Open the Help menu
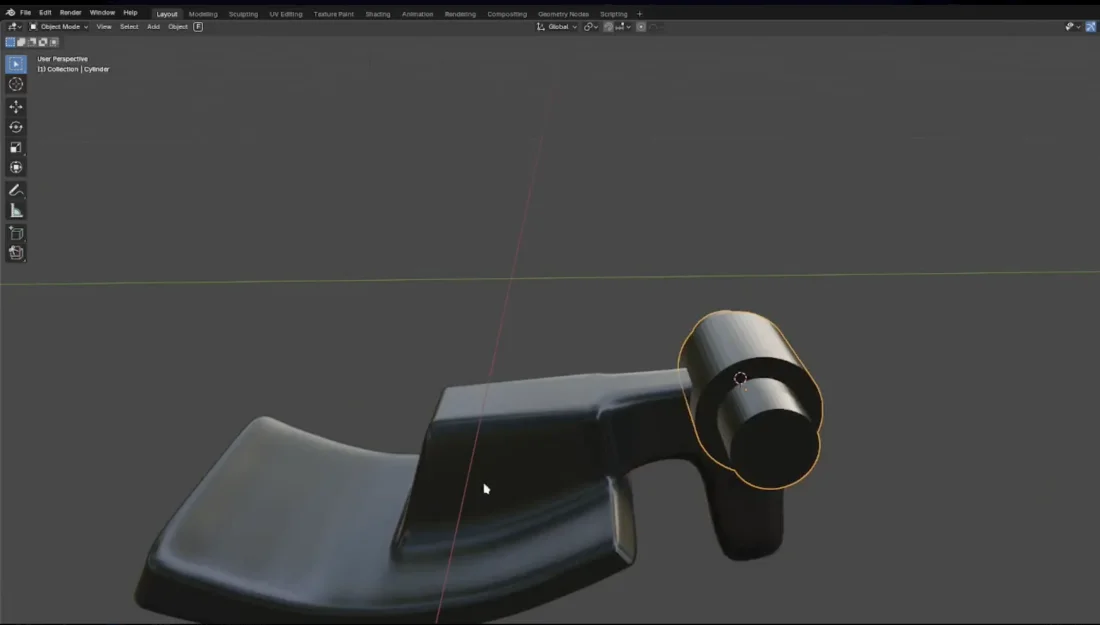 130,13
